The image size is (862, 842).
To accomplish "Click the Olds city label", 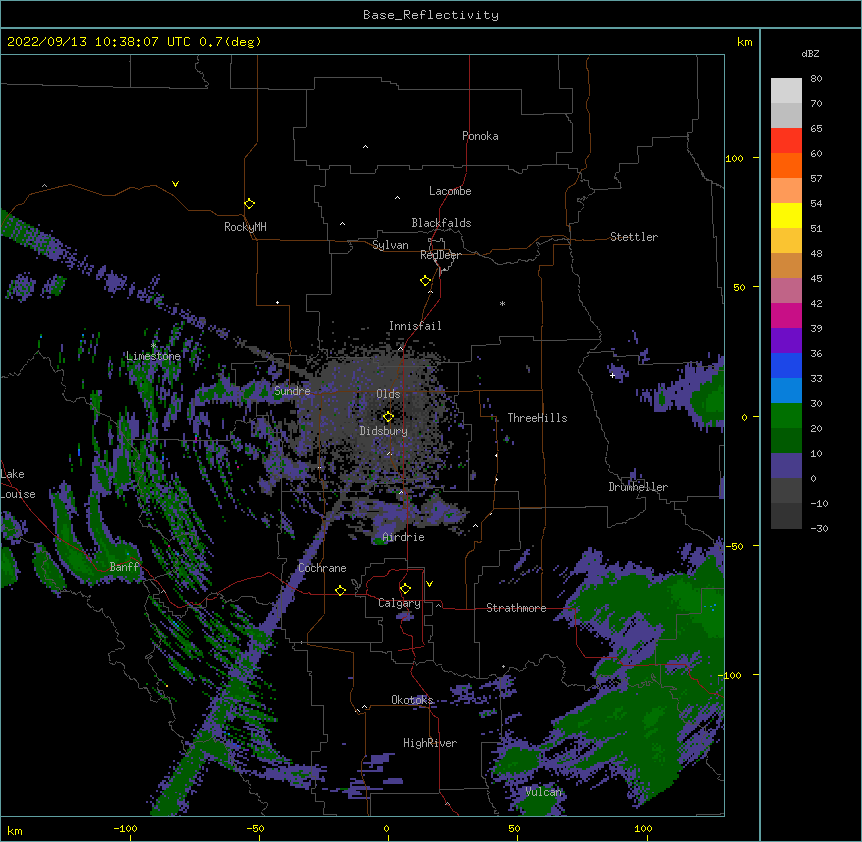I will (388, 394).
